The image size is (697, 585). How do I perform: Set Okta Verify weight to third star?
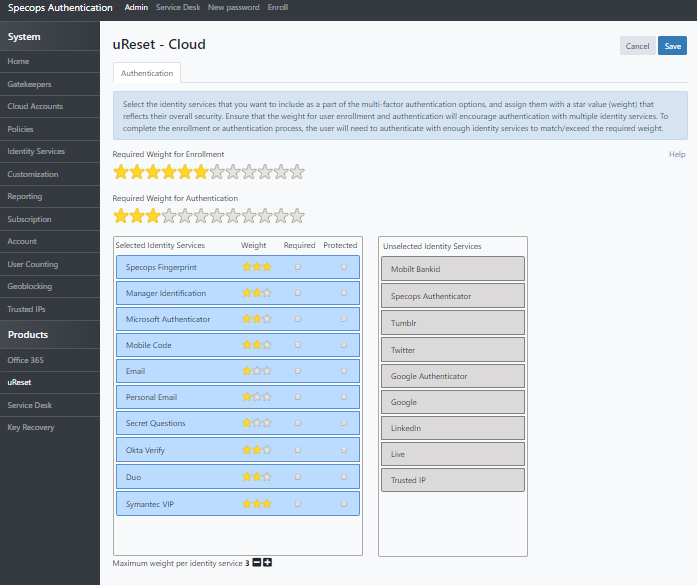[x=267, y=450]
